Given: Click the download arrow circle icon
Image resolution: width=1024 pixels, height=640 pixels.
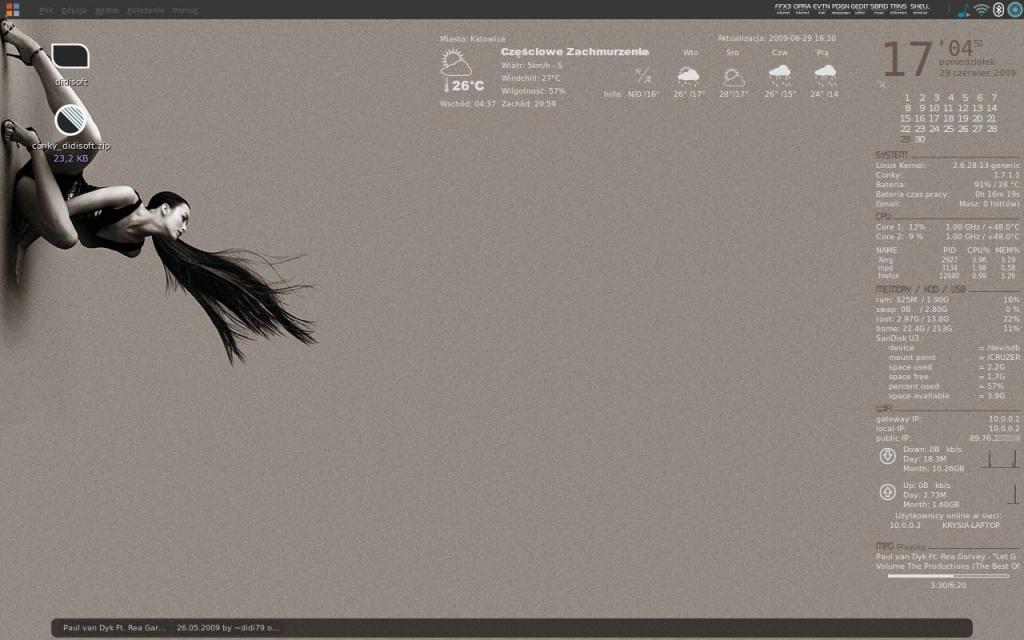Looking at the screenshot, I should pyautogui.click(x=887, y=456).
